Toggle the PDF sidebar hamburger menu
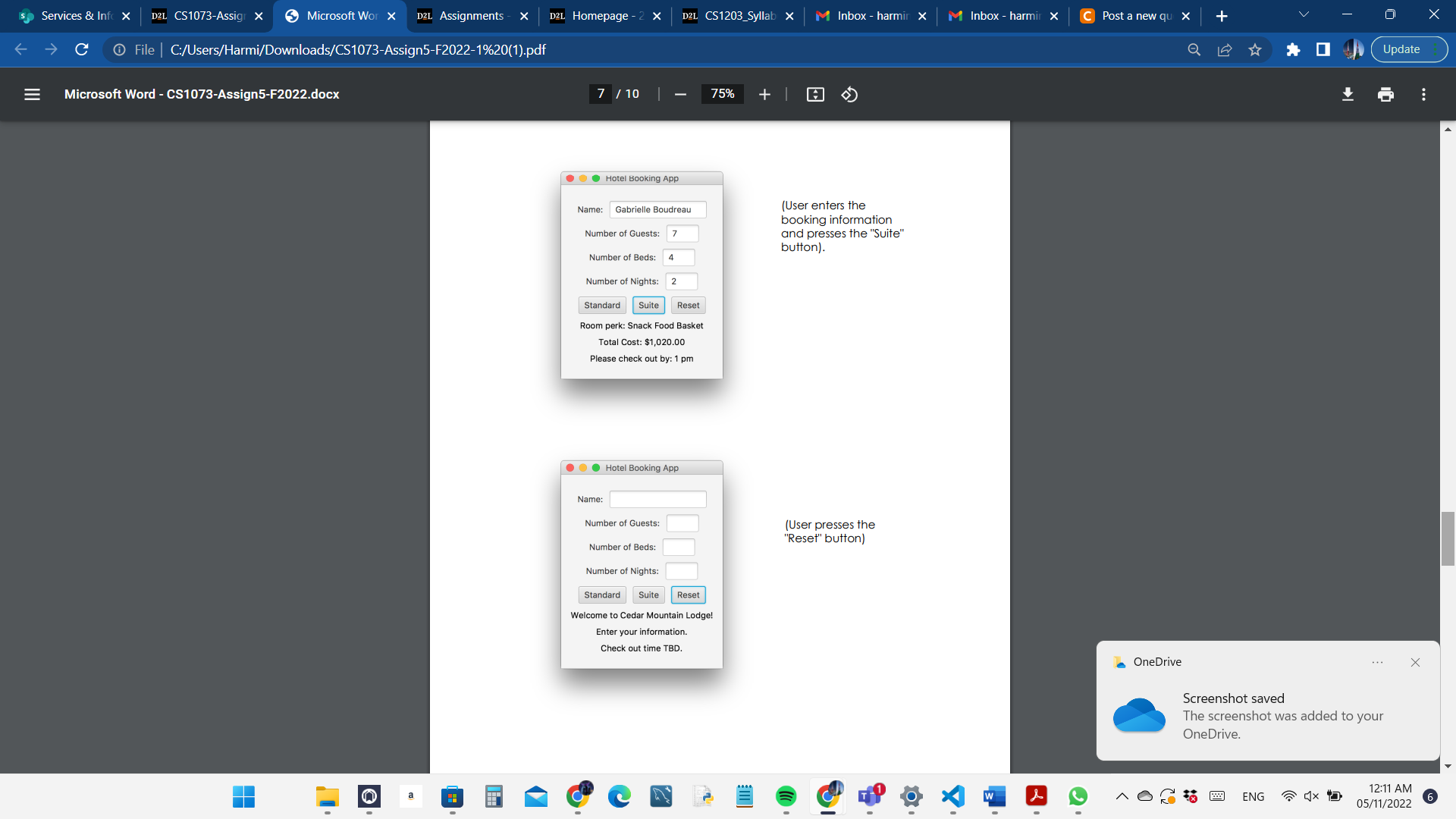This screenshot has height=819, width=1456. pos(32,94)
